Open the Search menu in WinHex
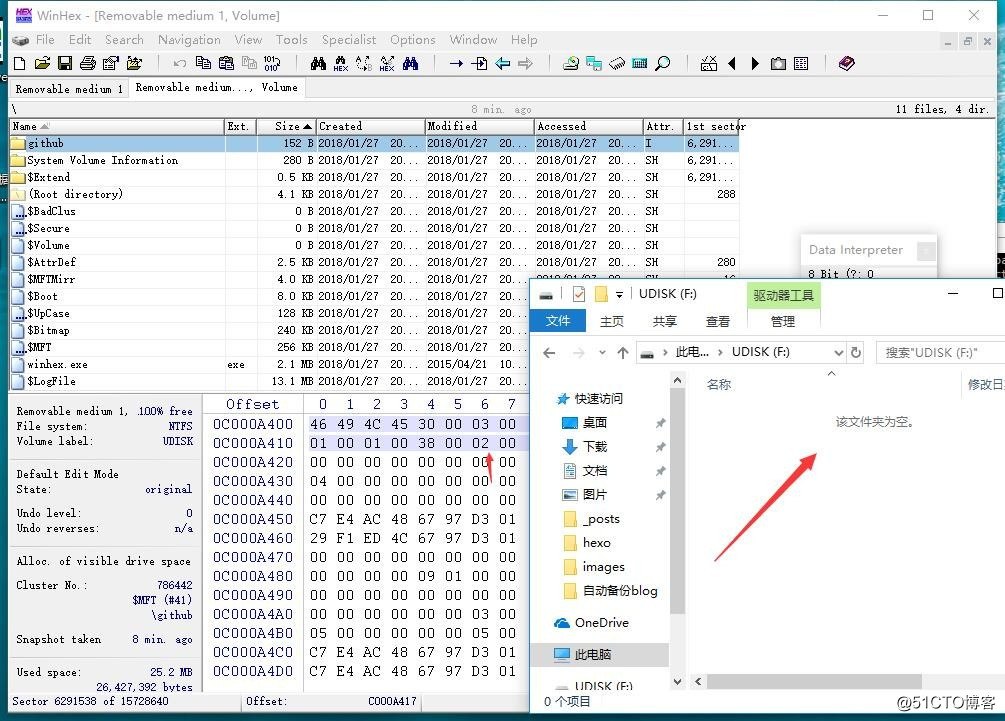This screenshot has height=721, width=1005. pyautogui.click(x=124, y=40)
